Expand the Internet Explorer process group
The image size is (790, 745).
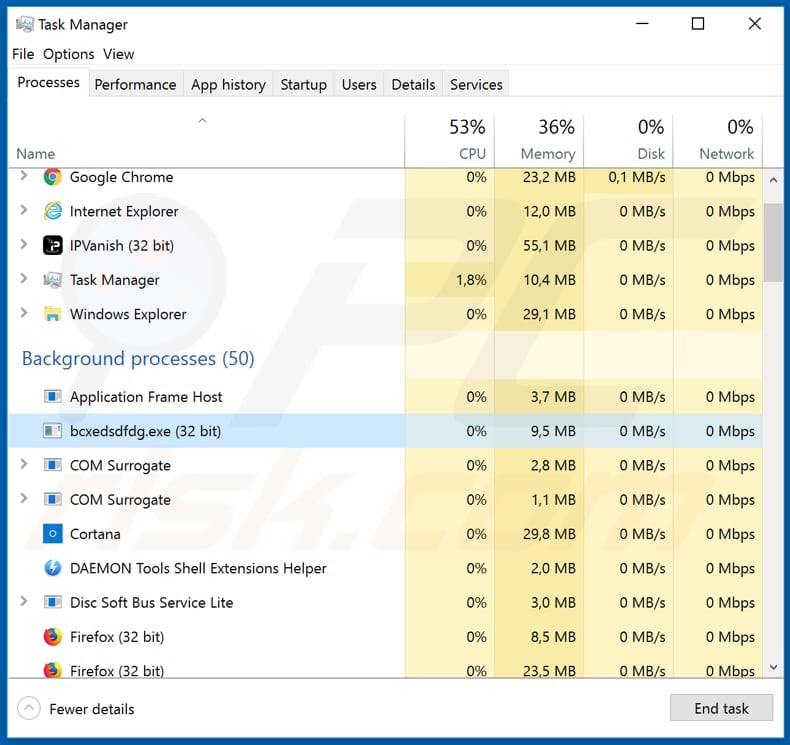(x=23, y=210)
